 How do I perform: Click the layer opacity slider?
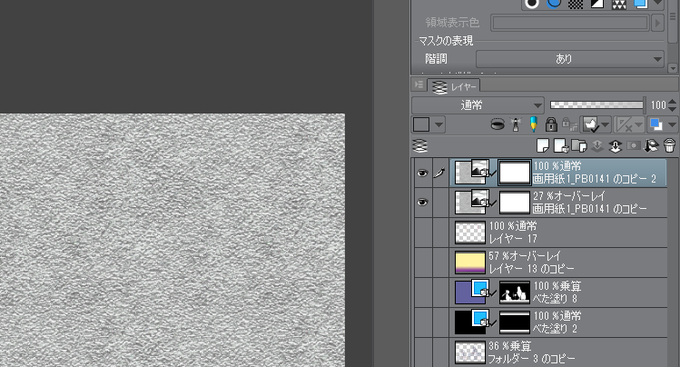coord(597,105)
